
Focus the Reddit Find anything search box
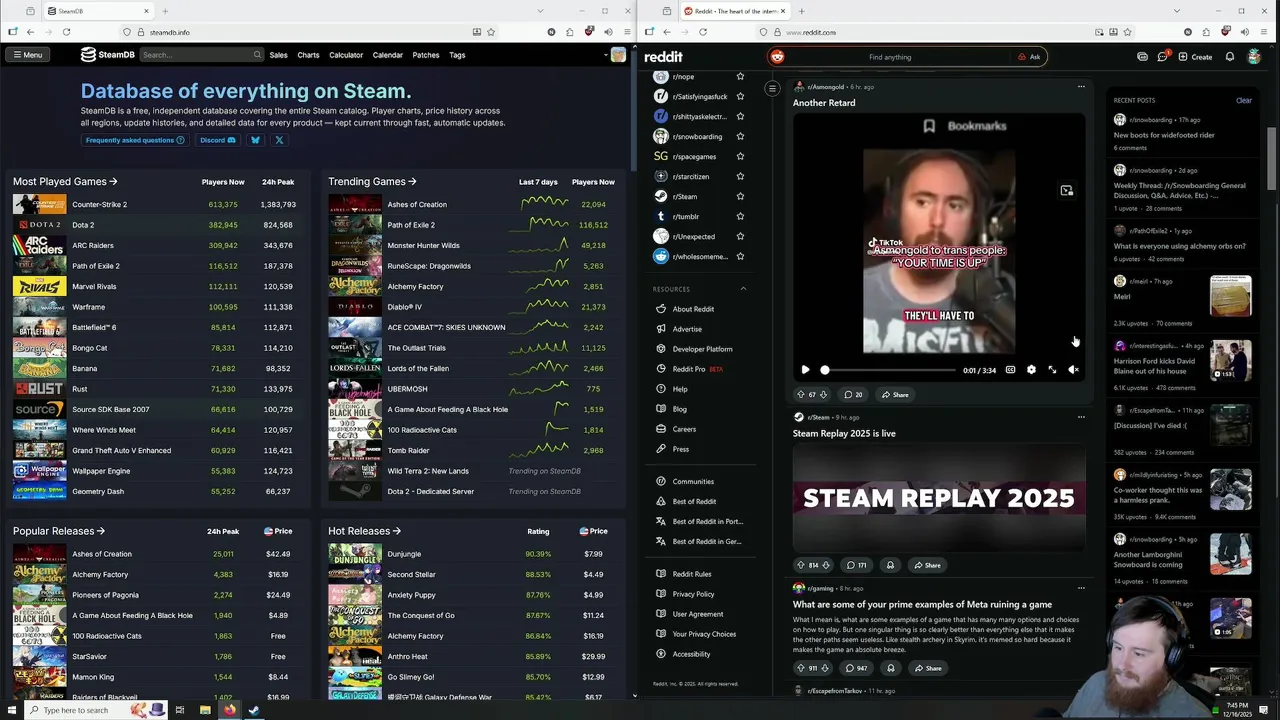tap(890, 57)
